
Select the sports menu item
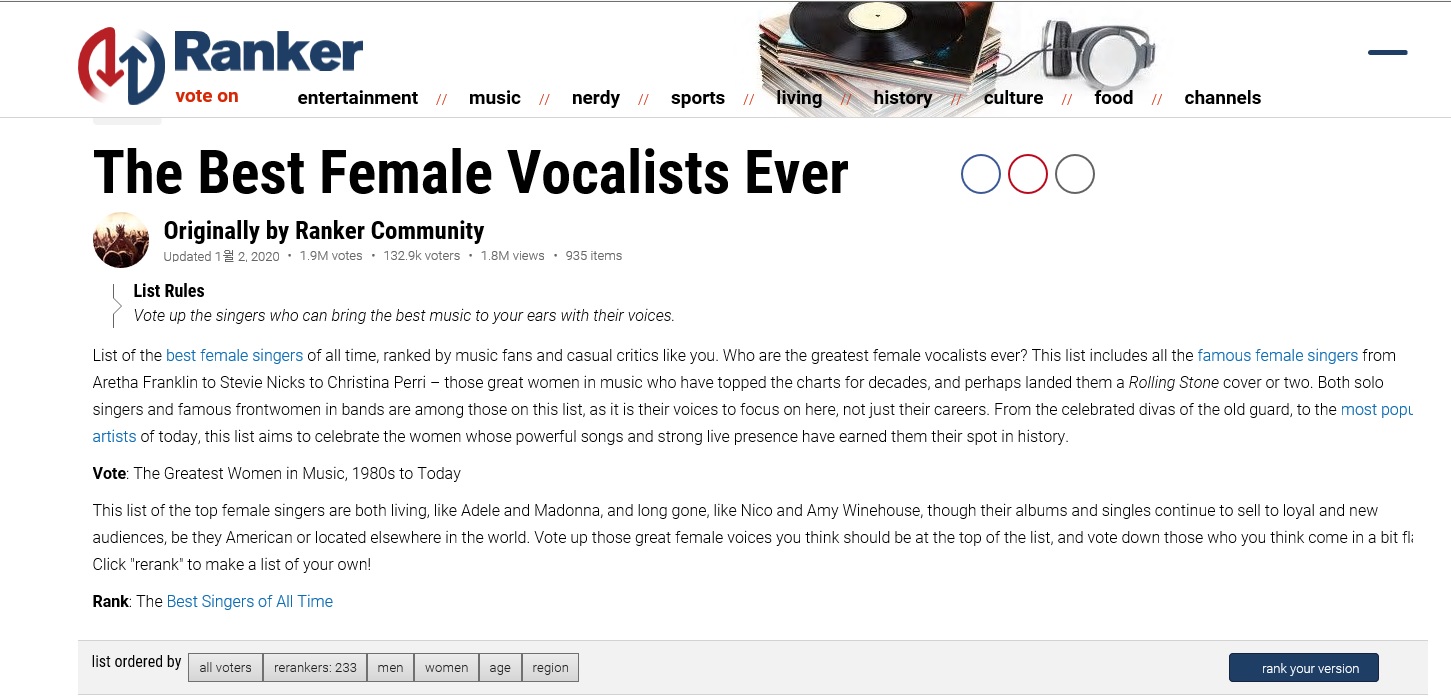(697, 98)
